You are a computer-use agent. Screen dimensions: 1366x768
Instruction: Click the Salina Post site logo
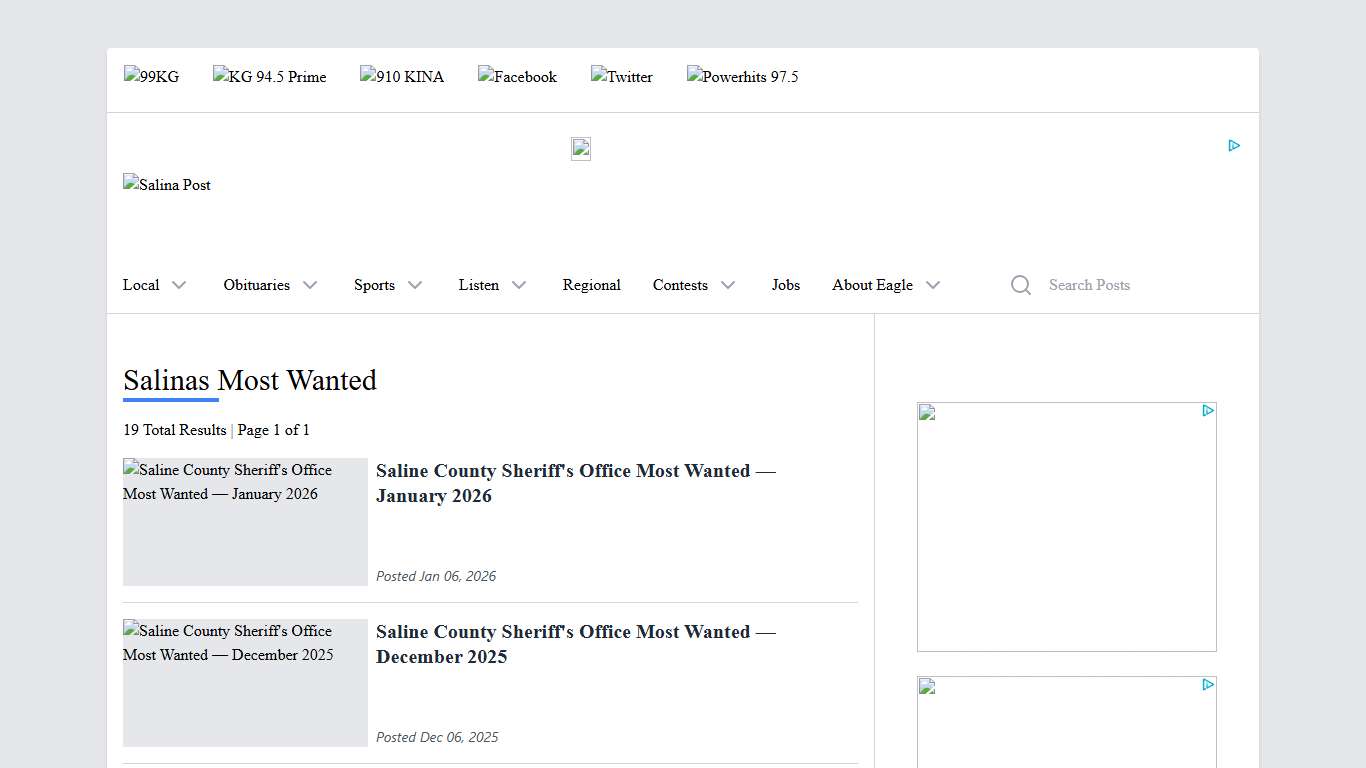pos(167,185)
